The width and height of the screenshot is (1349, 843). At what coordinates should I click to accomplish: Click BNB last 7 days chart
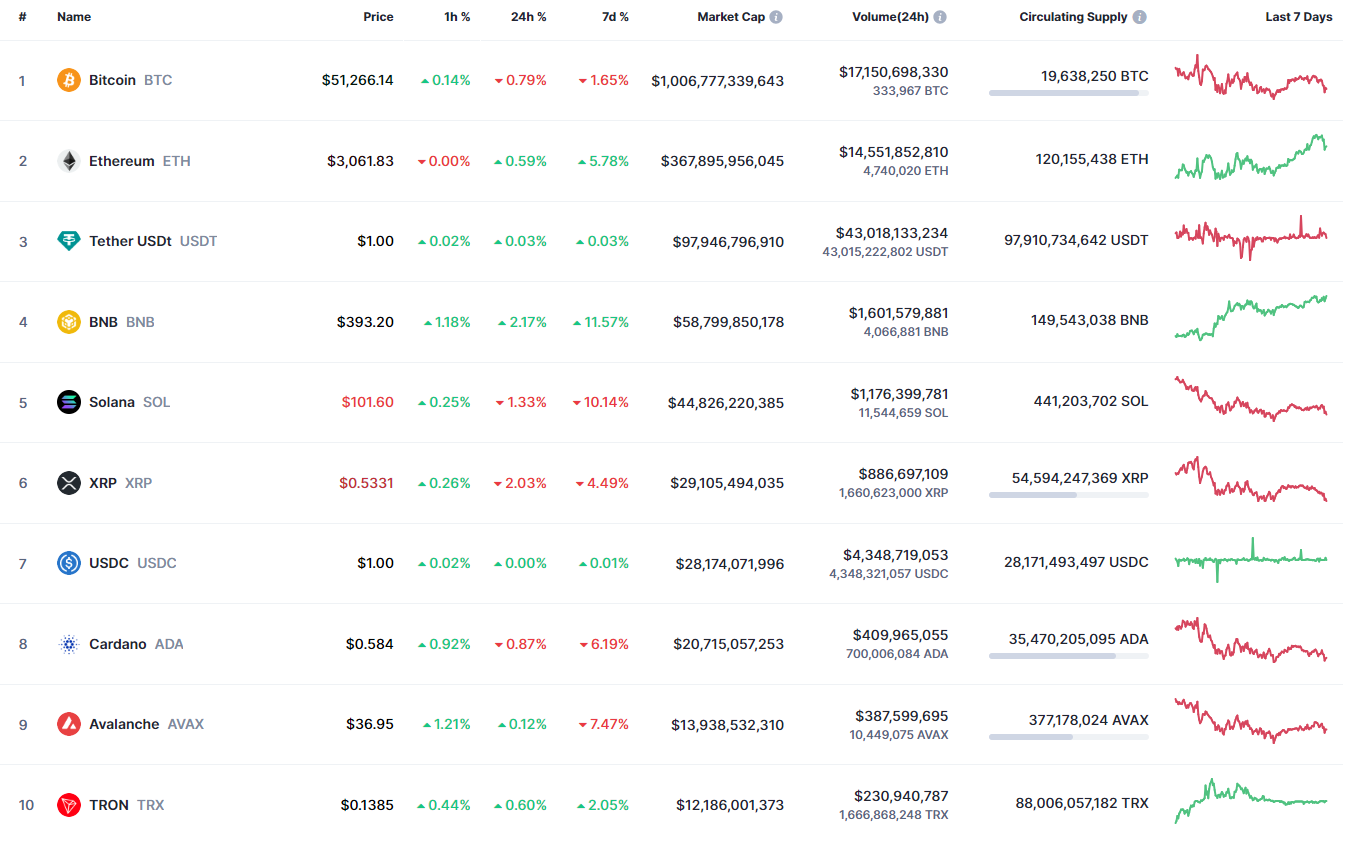[1251, 318]
